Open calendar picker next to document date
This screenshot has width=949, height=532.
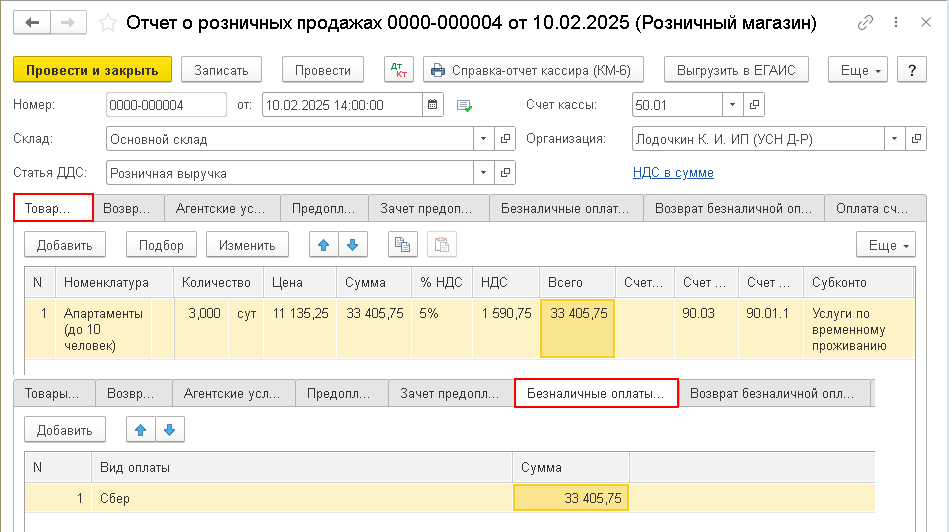pyautogui.click(x=432, y=105)
